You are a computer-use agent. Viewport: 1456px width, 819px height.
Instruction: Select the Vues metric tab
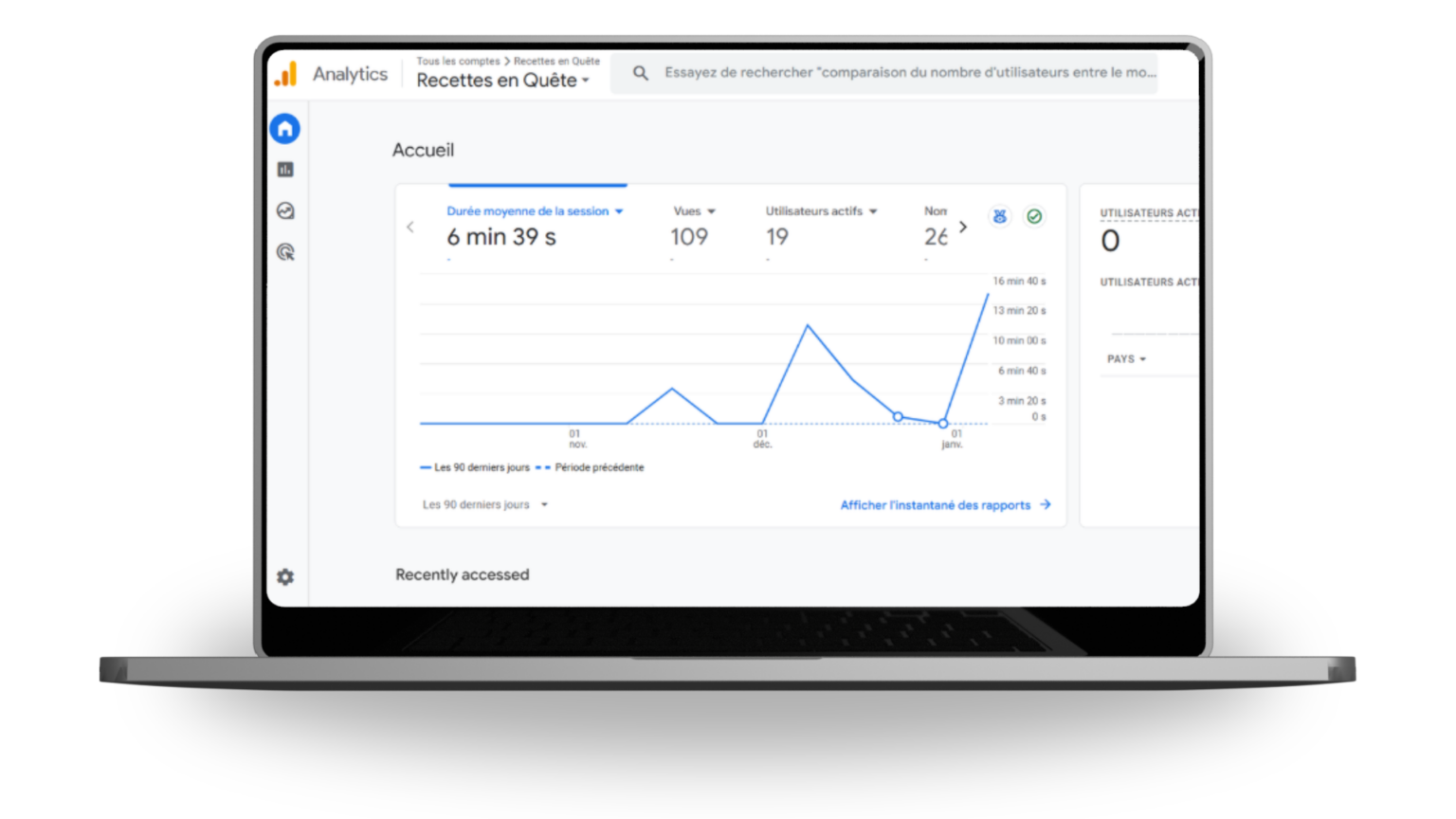coord(694,211)
